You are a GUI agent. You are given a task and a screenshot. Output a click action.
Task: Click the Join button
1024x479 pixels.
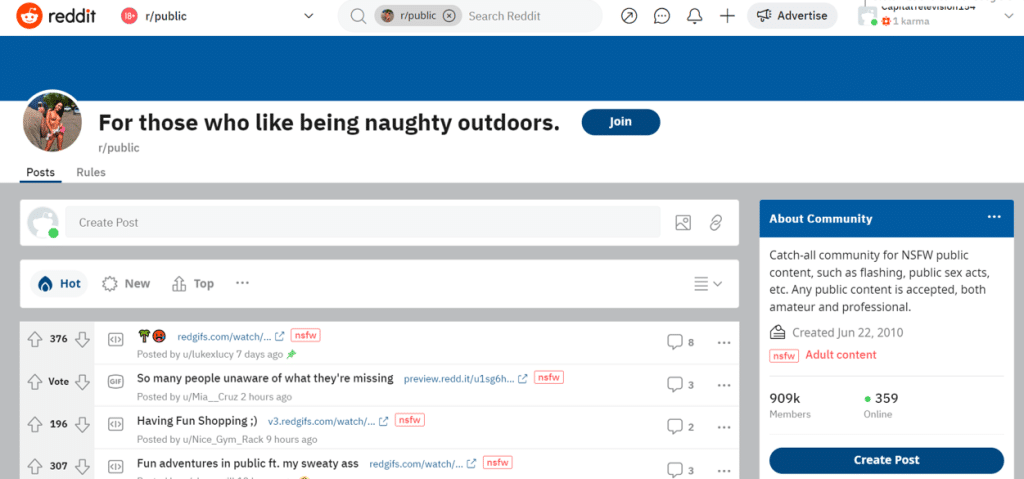point(620,122)
